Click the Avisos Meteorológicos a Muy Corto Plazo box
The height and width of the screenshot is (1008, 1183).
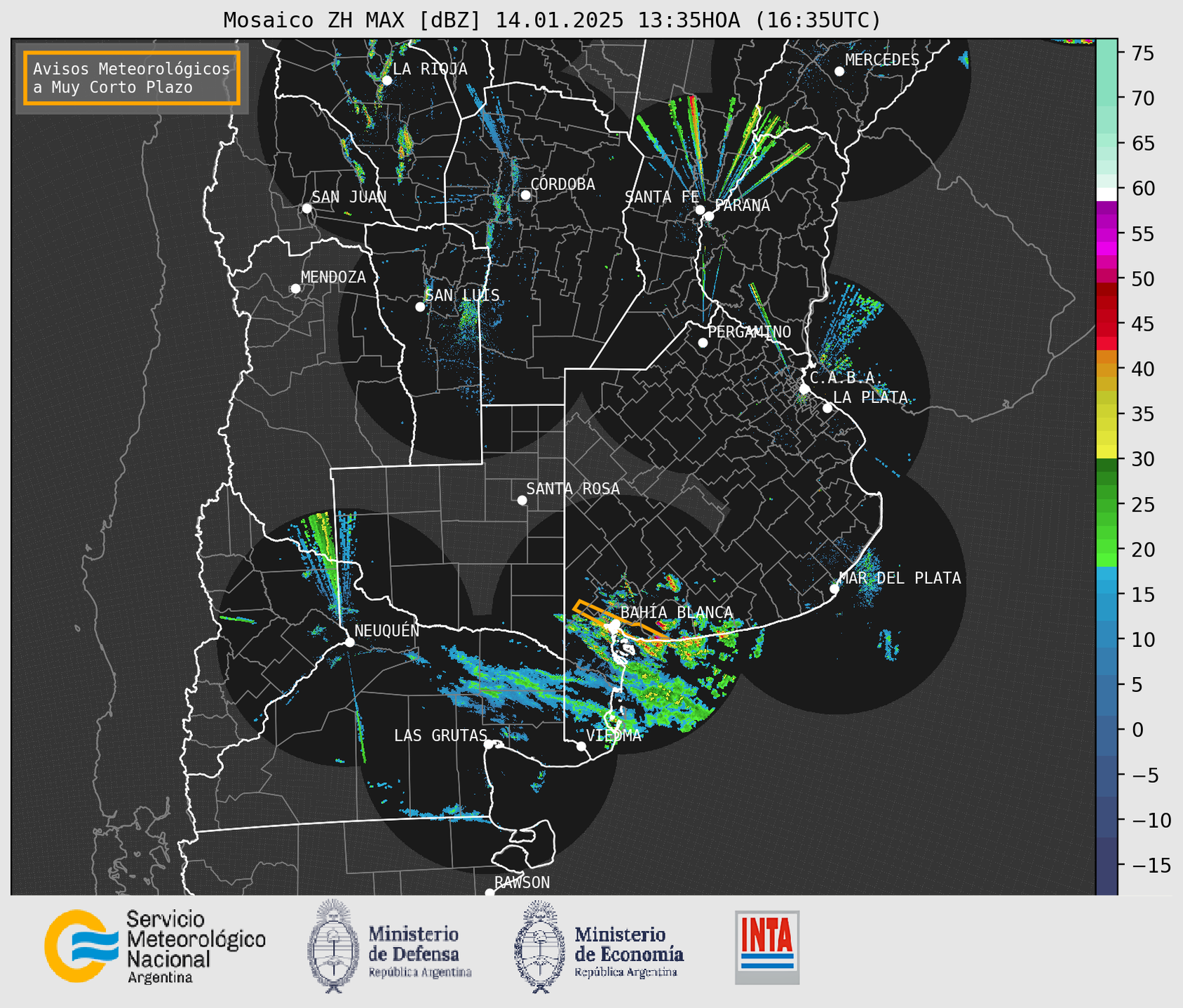click(132, 78)
